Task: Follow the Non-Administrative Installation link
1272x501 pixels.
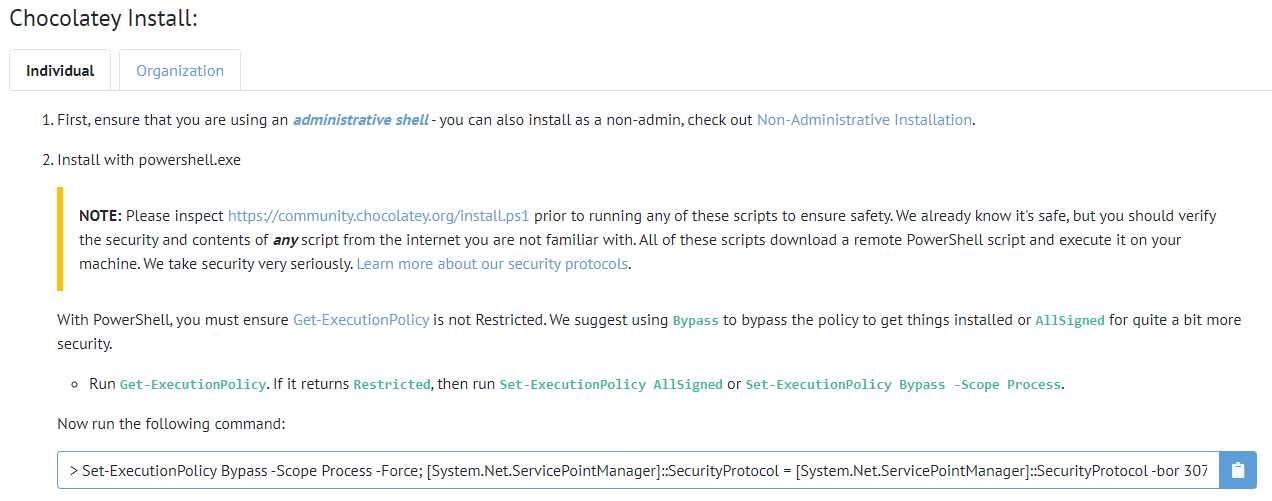Action: 864,120
